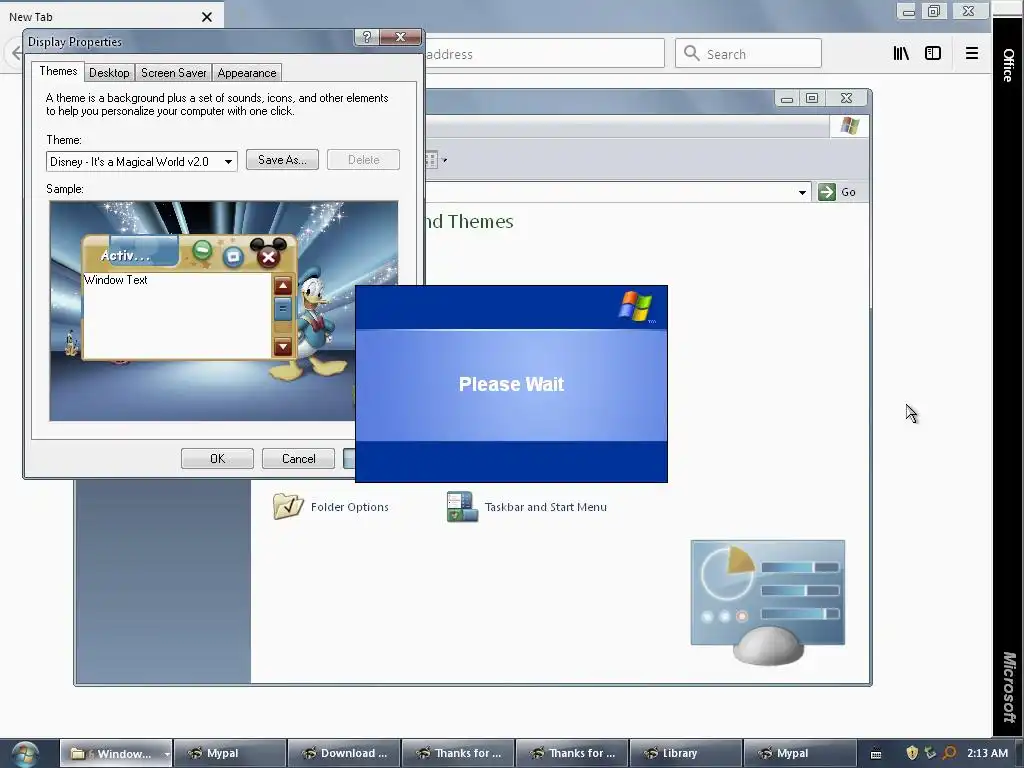The image size is (1024, 768).
Task: Open the Library taskbar button
Action: [x=685, y=753]
